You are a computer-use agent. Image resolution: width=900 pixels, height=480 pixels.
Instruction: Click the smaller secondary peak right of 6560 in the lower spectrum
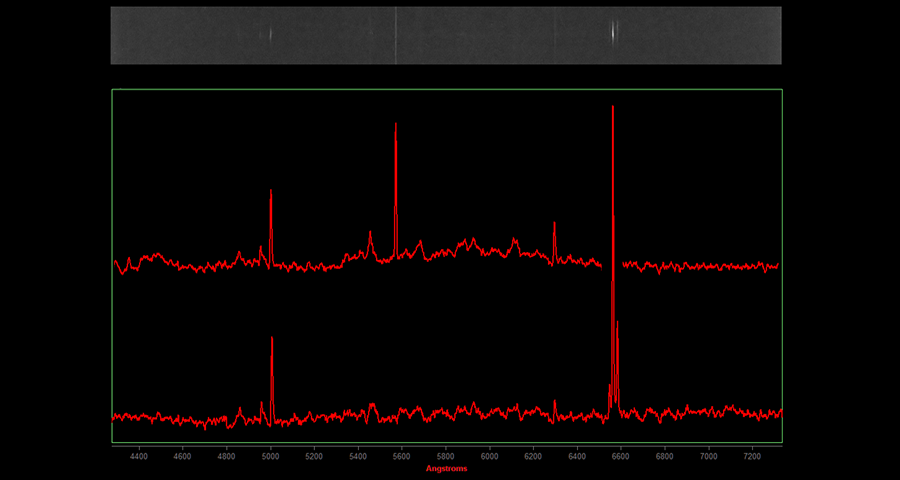618,323
